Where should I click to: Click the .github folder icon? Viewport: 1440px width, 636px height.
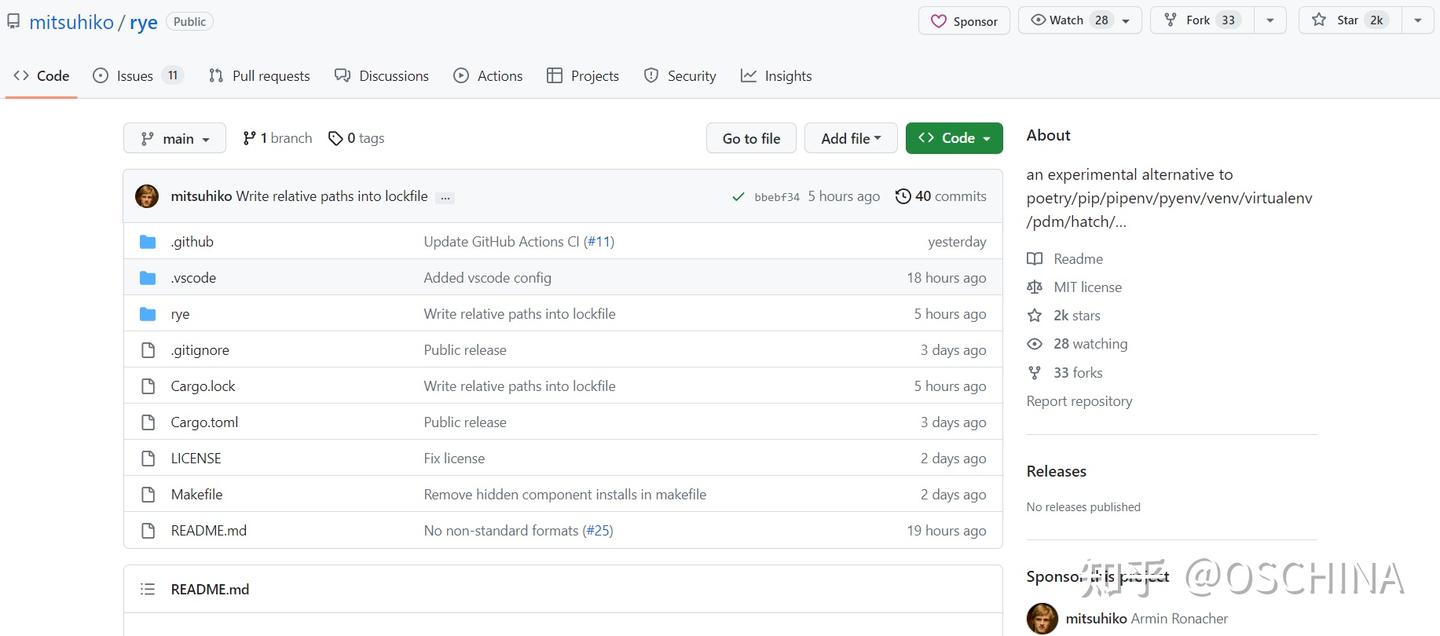pos(148,242)
